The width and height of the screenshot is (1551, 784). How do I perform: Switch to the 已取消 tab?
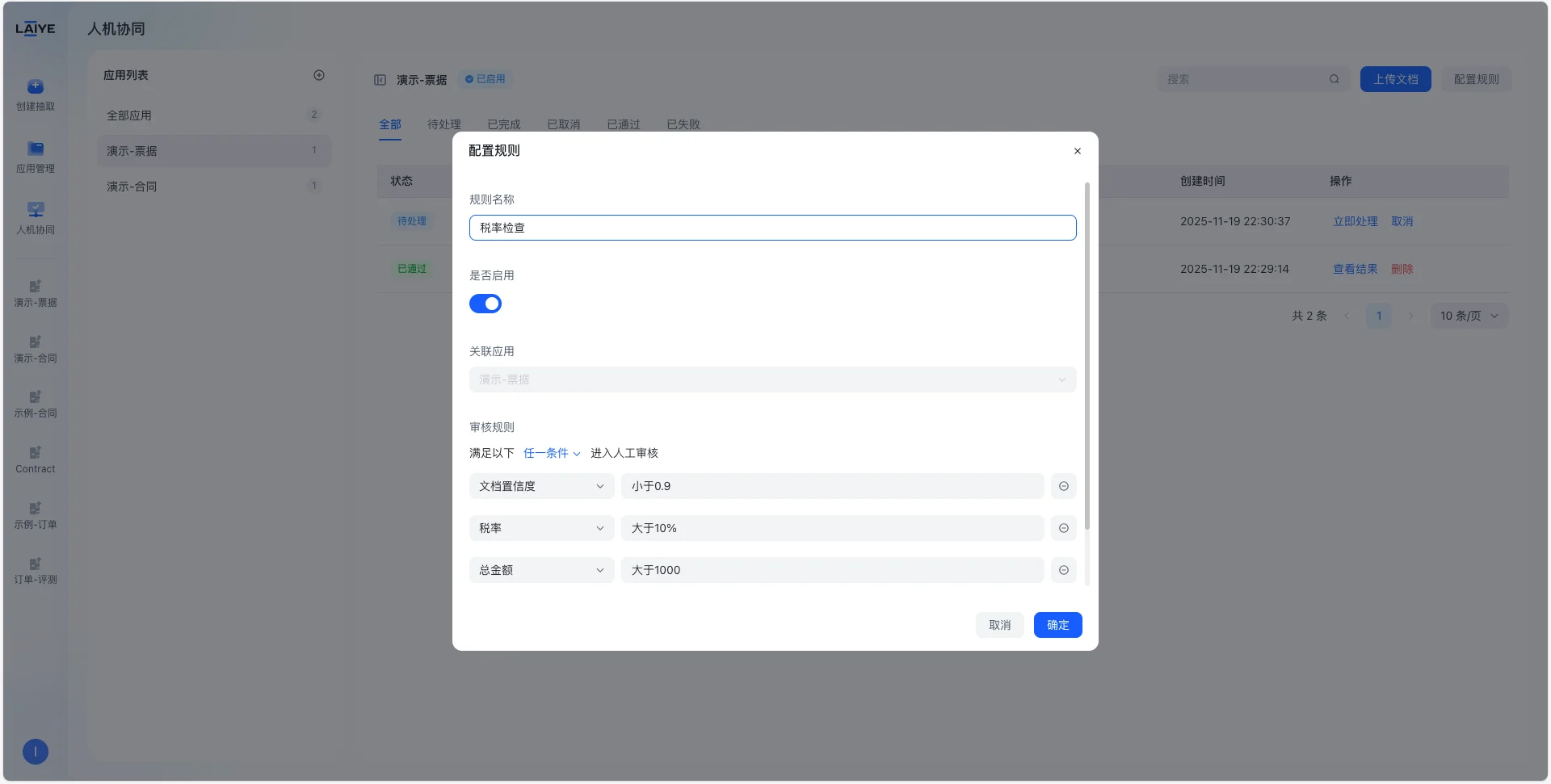click(564, 124)
